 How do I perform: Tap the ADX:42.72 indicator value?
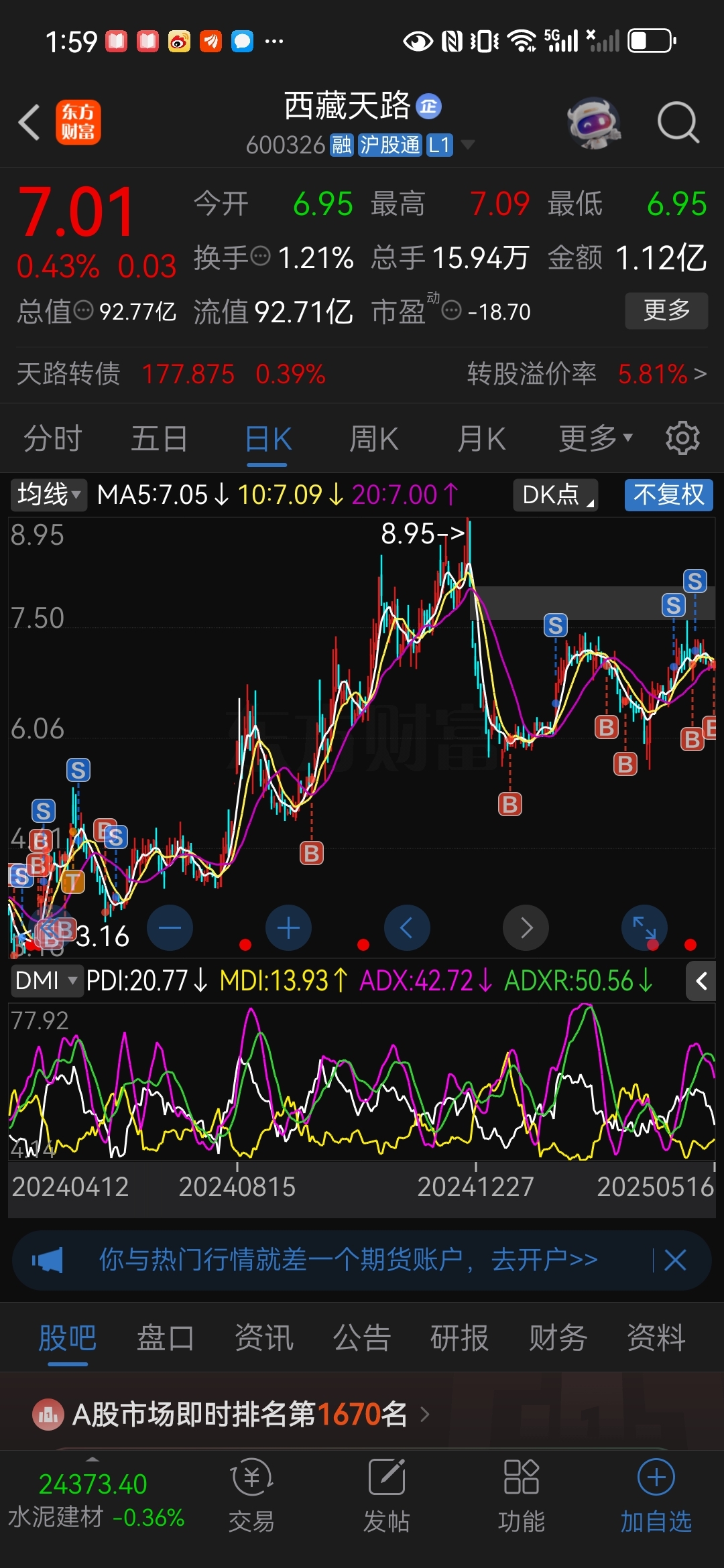click(426, 981)
